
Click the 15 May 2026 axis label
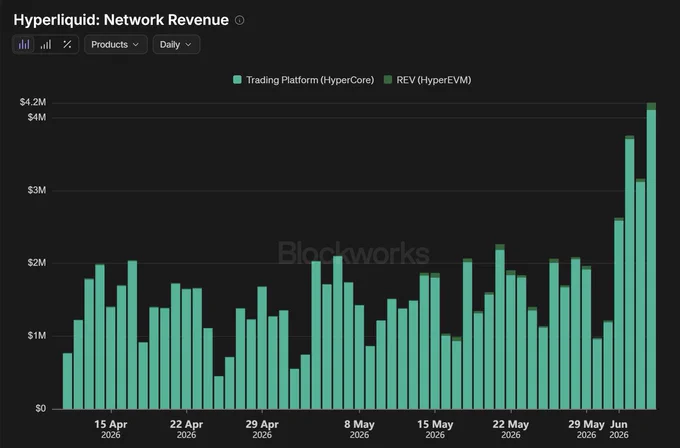pos(435,429)
